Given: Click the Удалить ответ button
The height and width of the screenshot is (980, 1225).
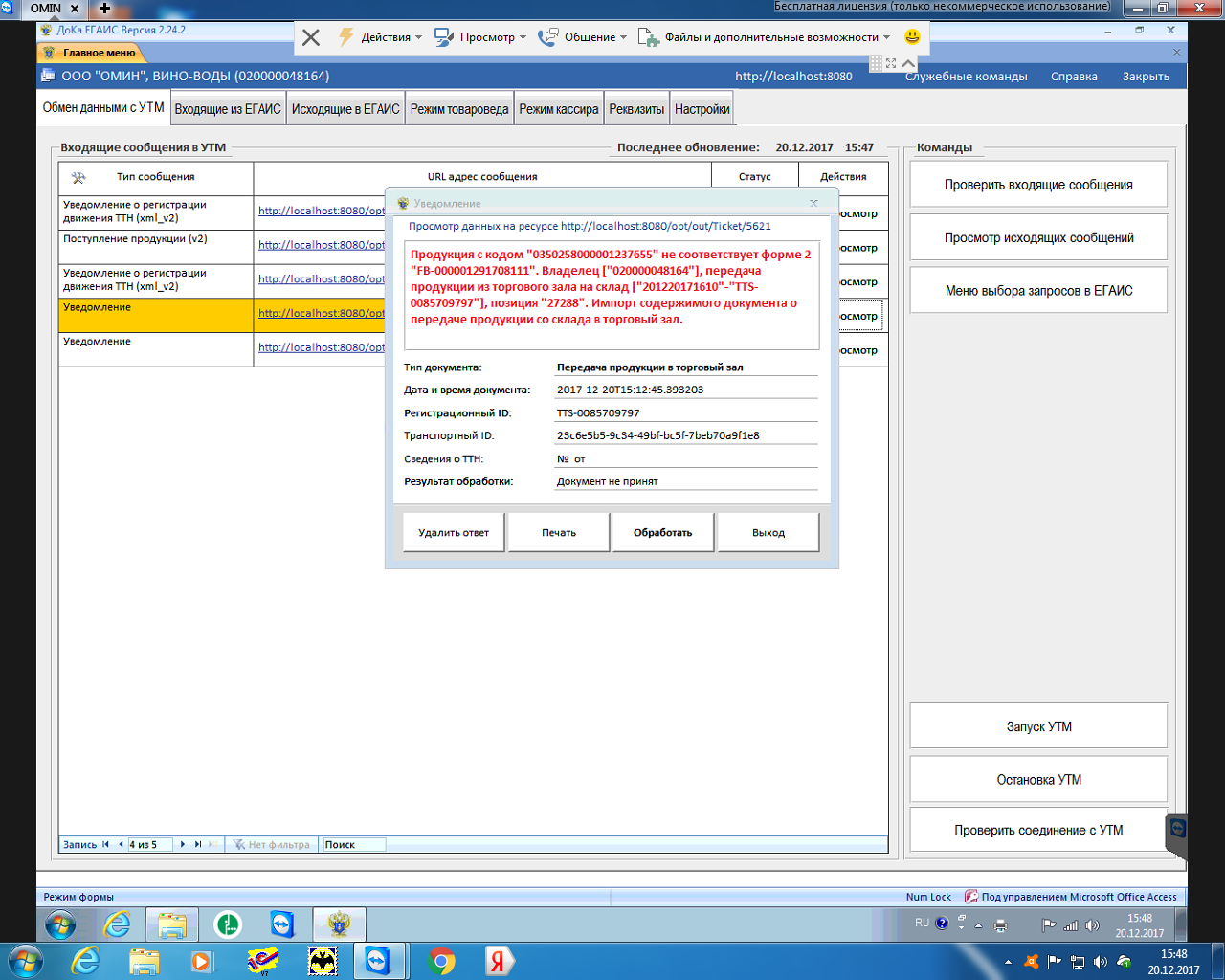Looking at the screenshot, I should coord(454,533).
